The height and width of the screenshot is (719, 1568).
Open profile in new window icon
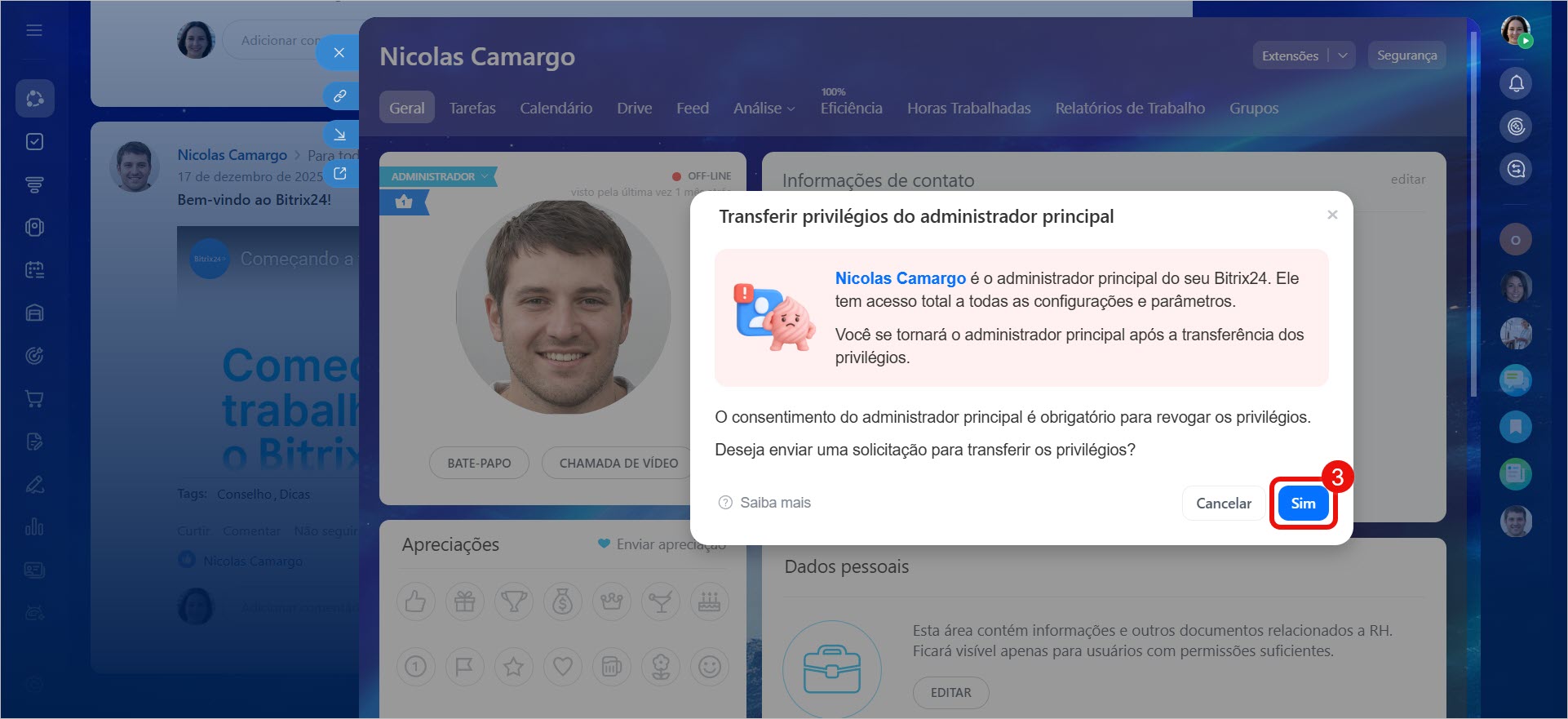[x=339, y=173]
